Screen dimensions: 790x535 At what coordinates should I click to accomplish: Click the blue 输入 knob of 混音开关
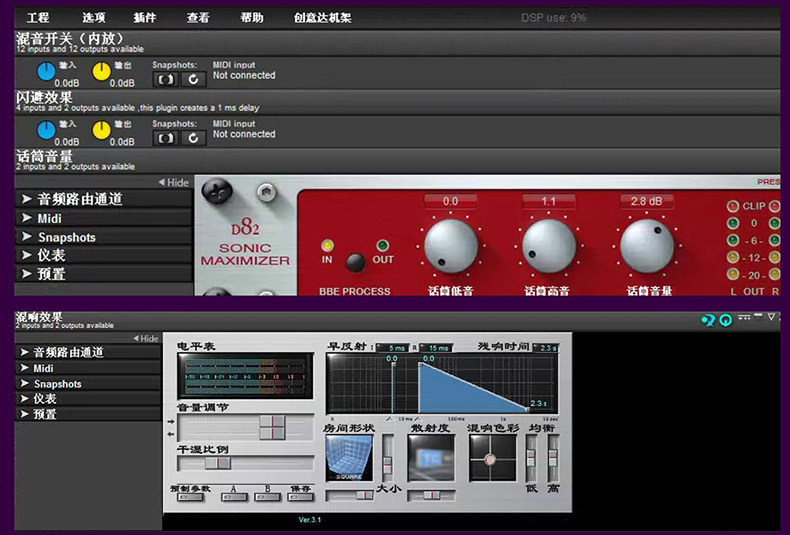coord(46,72)
